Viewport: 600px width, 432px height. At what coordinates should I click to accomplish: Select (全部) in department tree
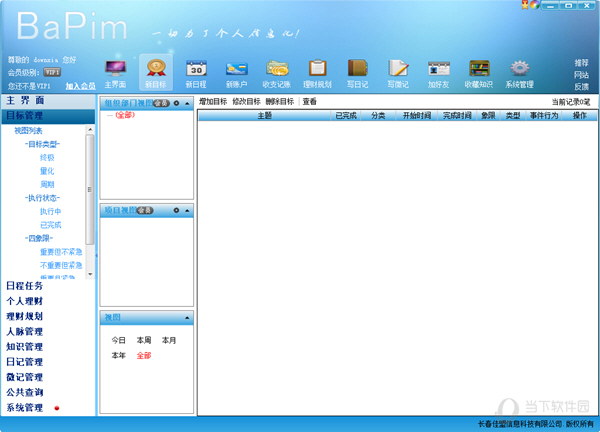[125, 115]
